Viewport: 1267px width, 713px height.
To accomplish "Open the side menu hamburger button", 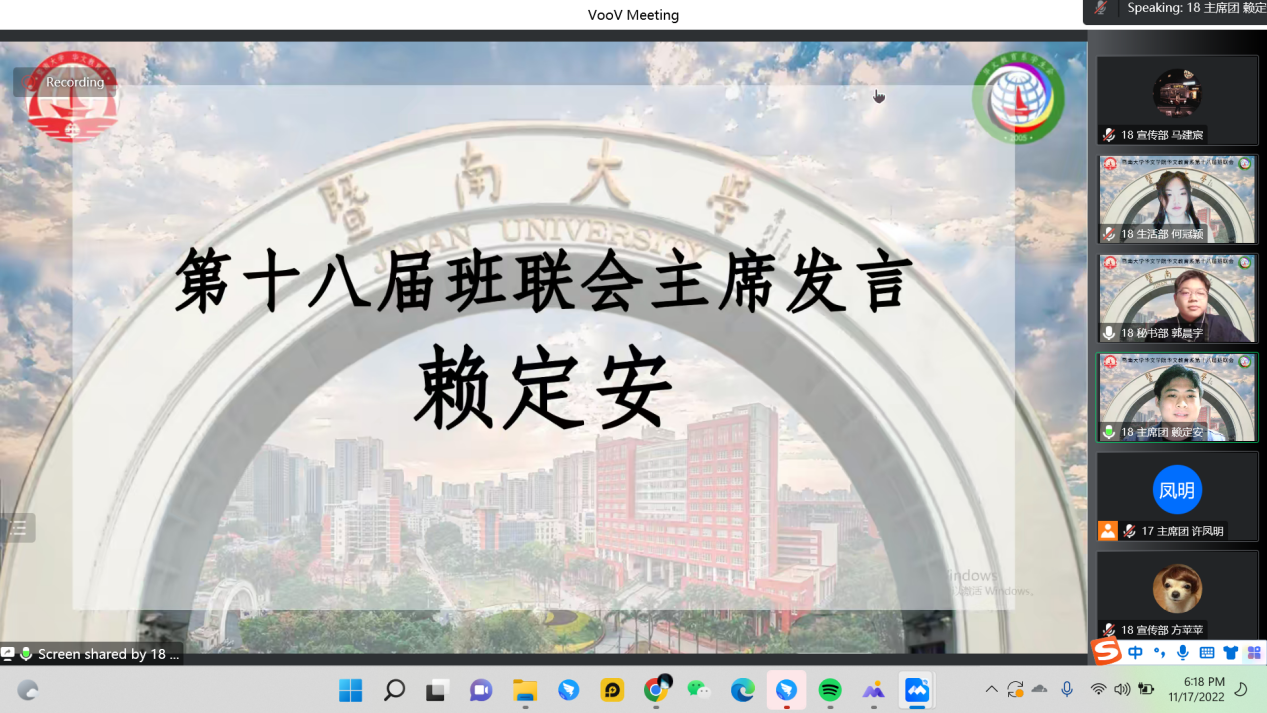I will point(18,528).
